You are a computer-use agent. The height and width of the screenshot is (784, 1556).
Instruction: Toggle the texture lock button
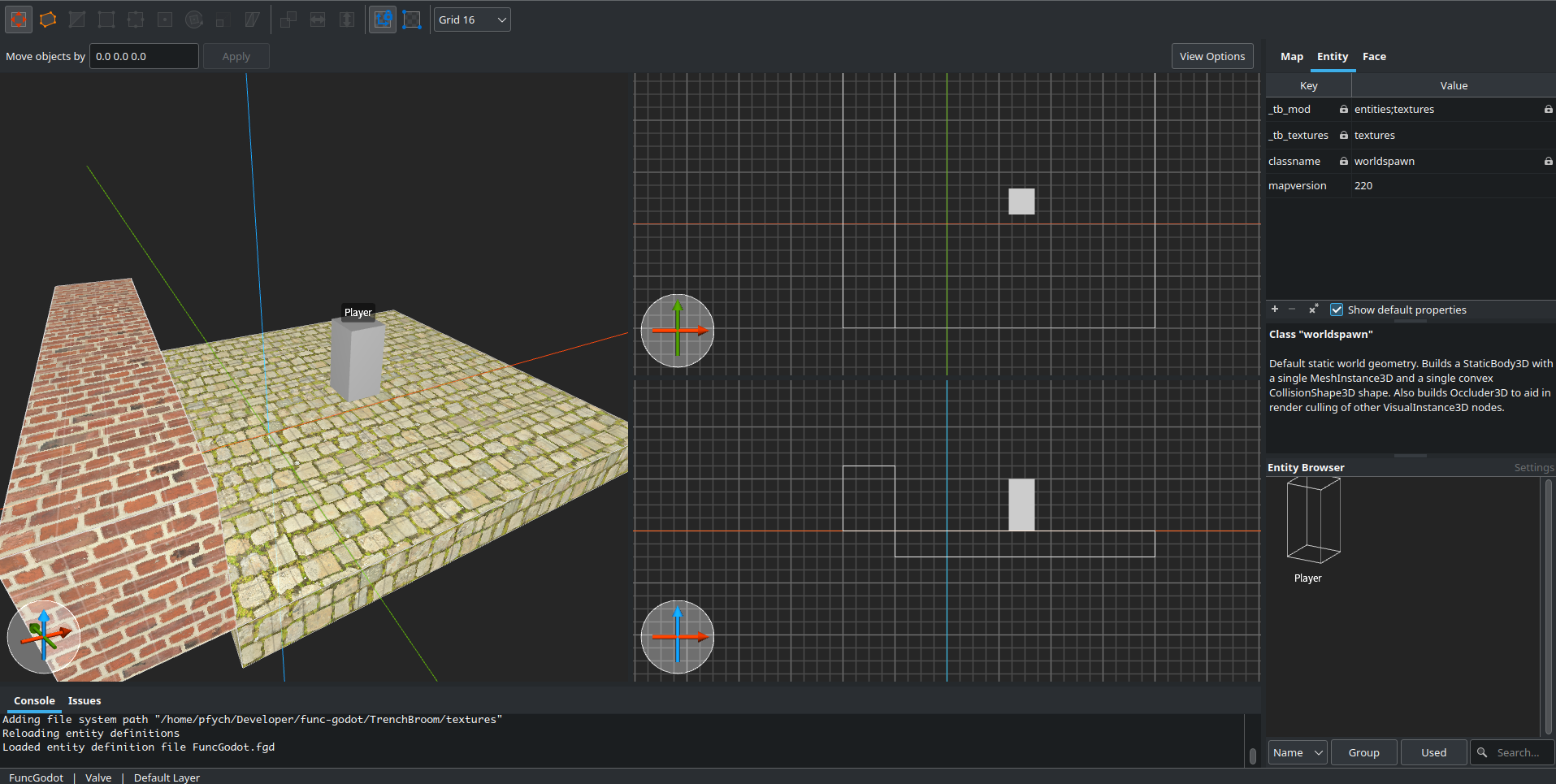pyautogui.click(x=383, y=19)
